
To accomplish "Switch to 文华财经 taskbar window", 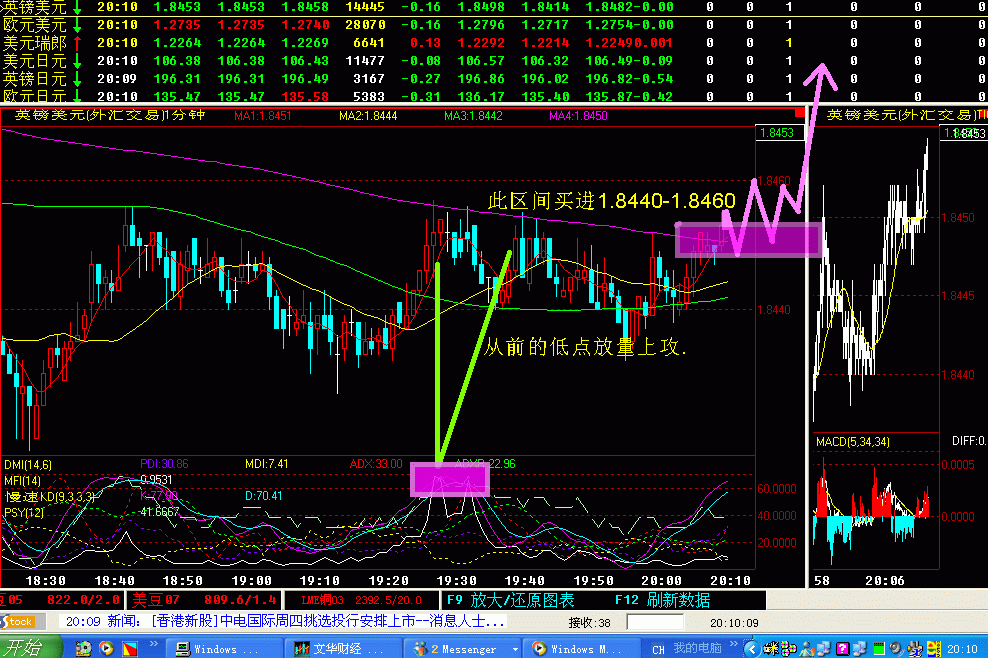I will [x=342, y=649].
